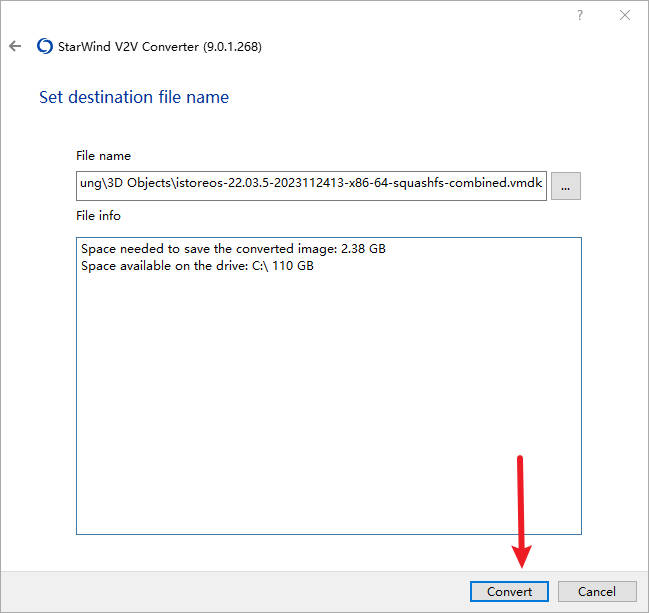
Task: Start conversion with the Convert button
Action: pyautogui.click(x=509, y=591)
